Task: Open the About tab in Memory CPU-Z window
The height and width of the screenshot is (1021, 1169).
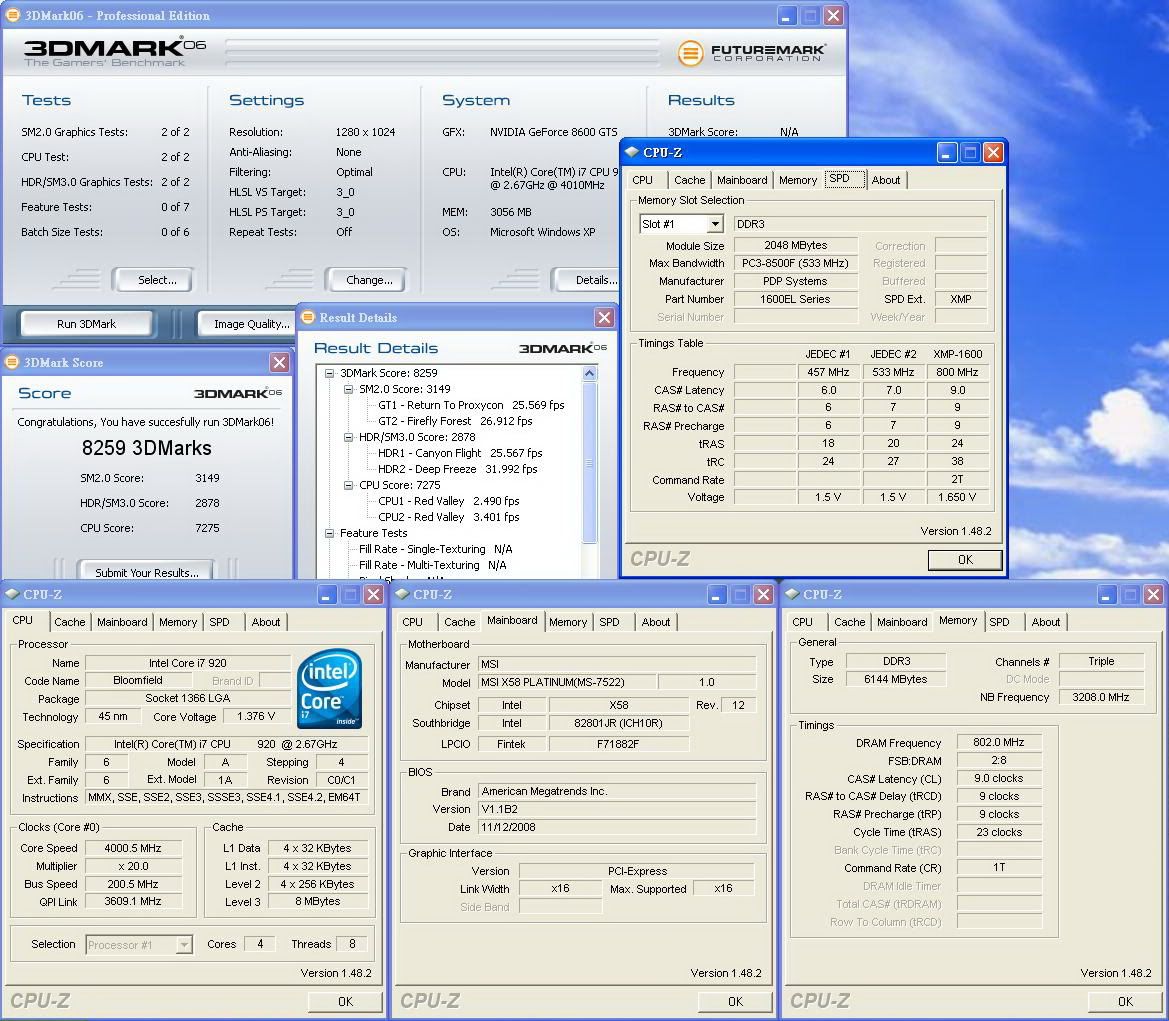Action: tap(1045, 622)
